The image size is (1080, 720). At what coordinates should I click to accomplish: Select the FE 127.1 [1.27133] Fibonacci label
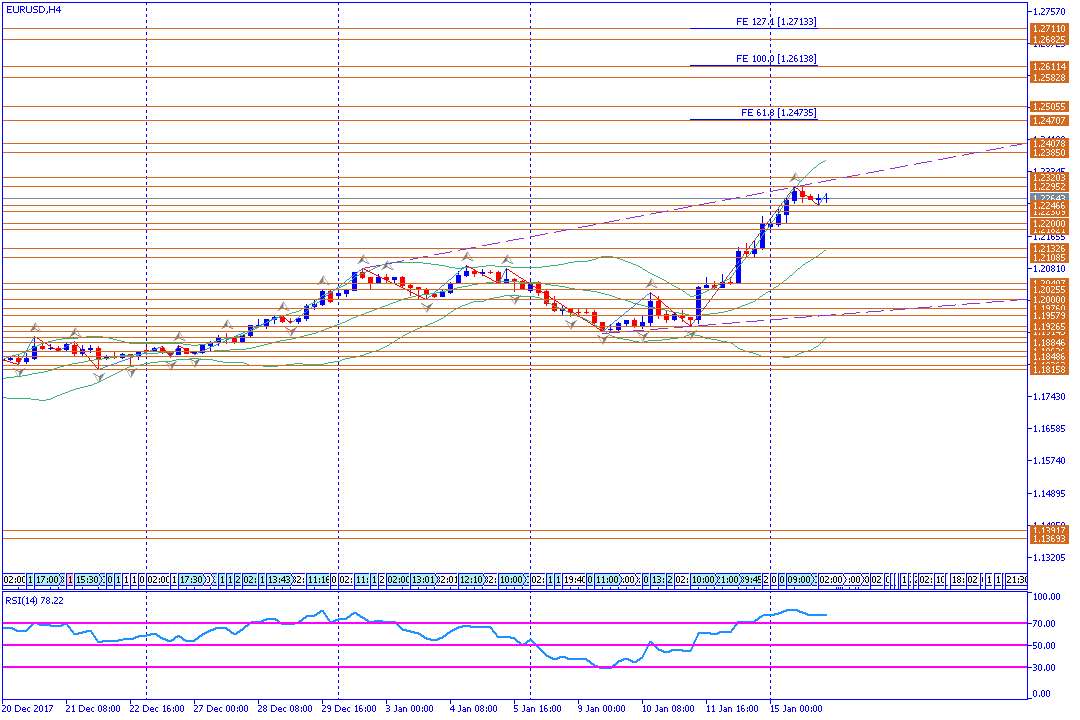[x=776, y=21]
